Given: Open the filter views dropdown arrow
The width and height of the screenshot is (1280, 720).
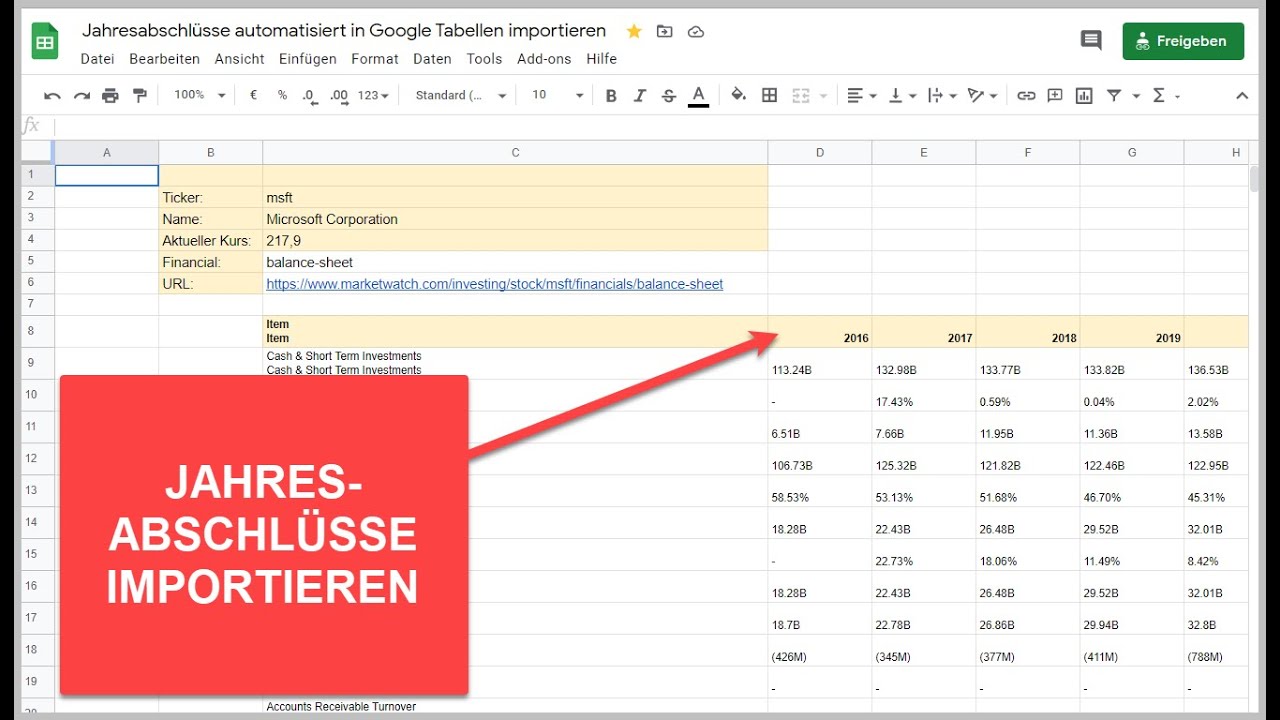Looking at the screenshot, I should (x=1136, y=96).
